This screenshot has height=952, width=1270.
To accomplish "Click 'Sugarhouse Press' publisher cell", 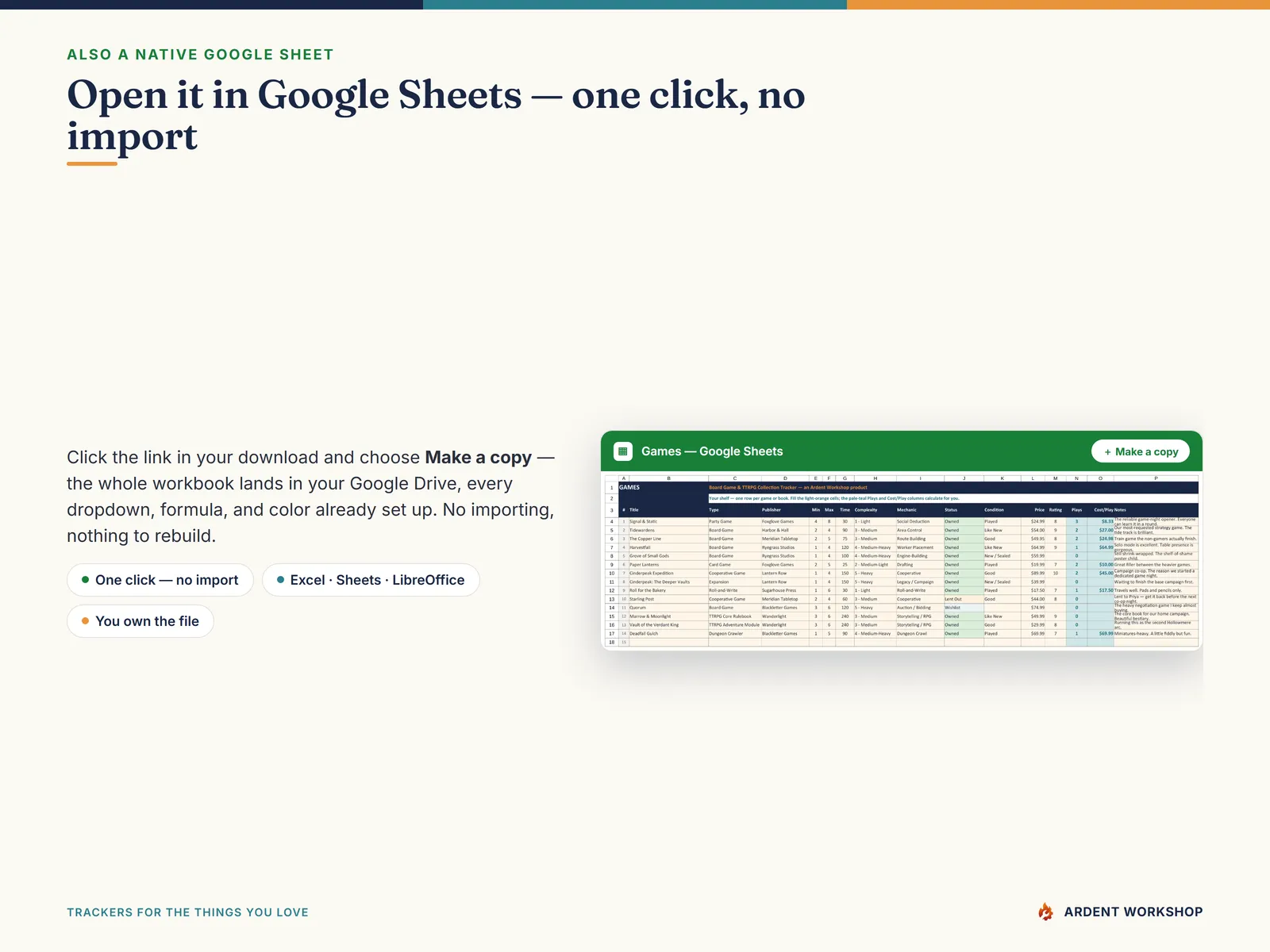I will [784, 590].
